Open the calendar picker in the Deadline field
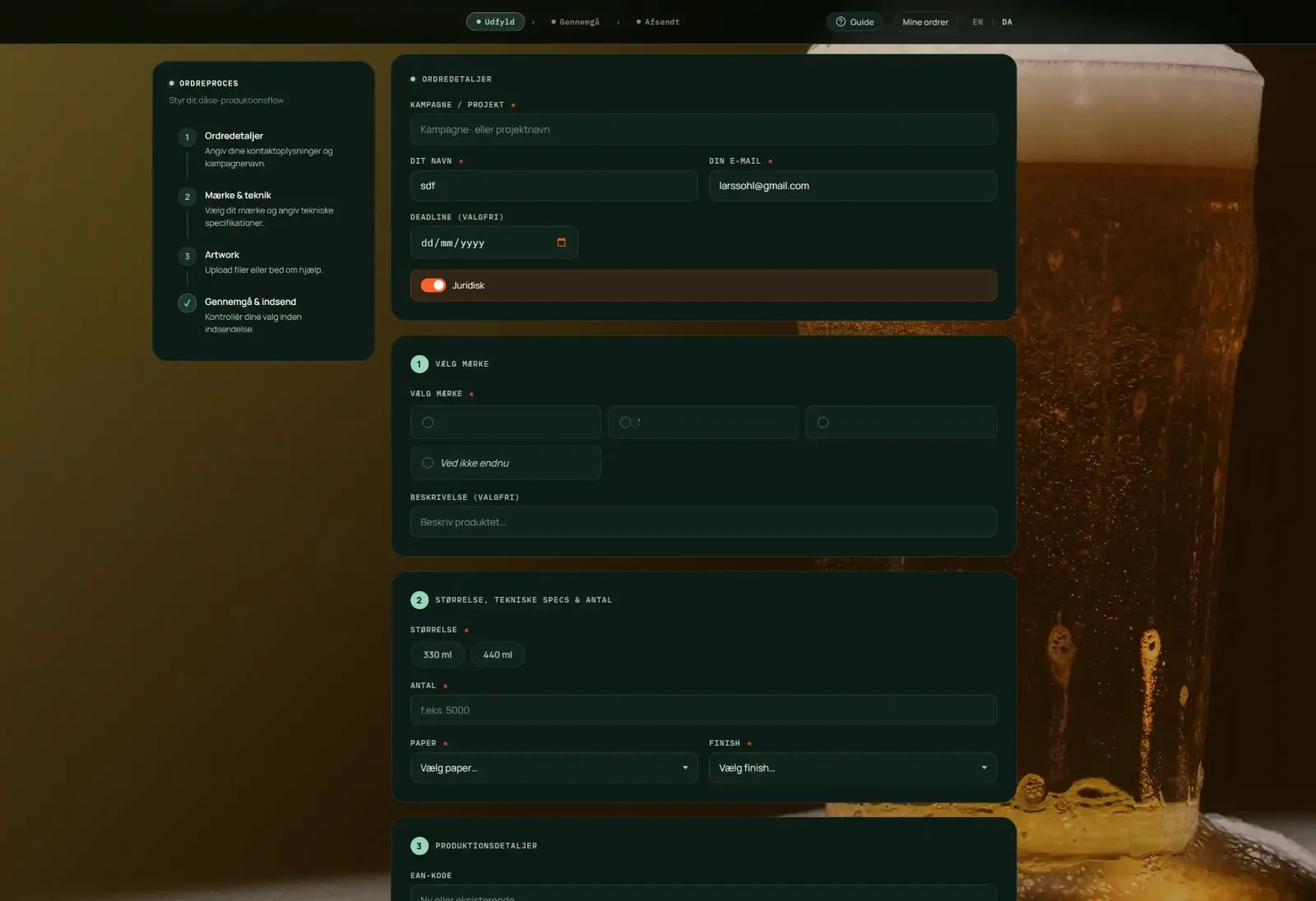The image size is (1316, 901). click(562, 243)
